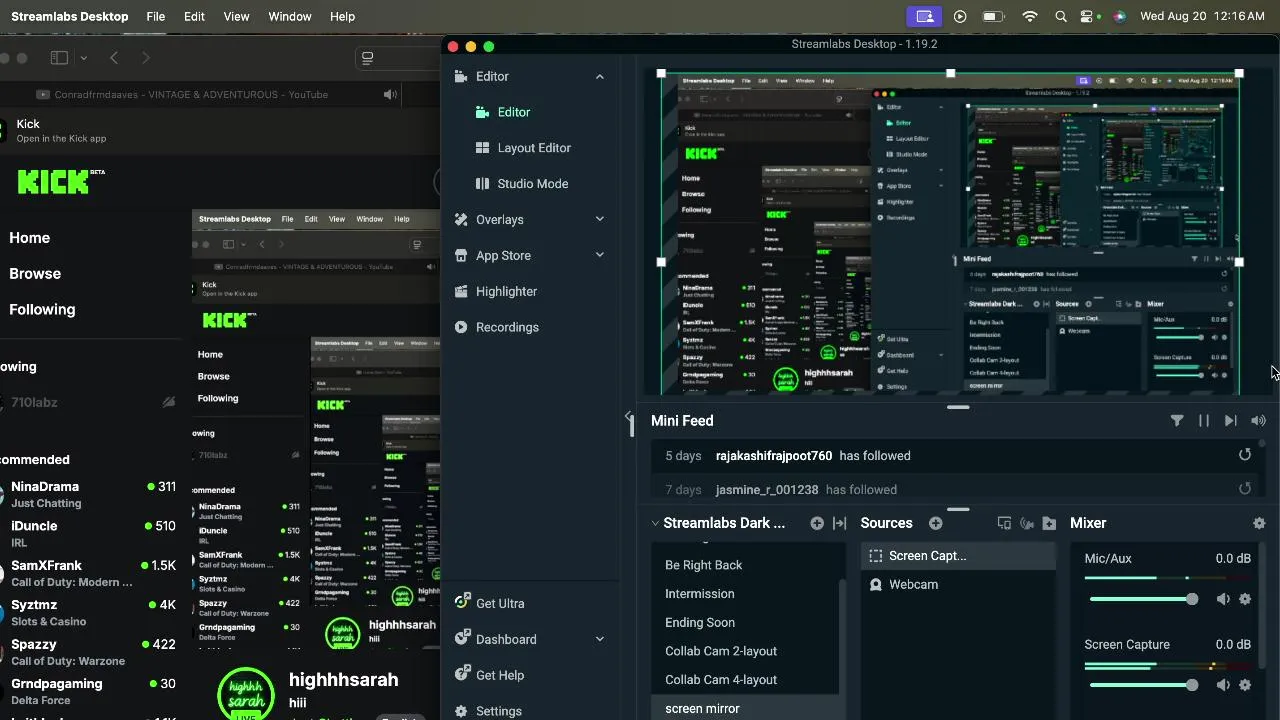
Task: Check battery status icon in menu bar
Action: click(993, 16)
